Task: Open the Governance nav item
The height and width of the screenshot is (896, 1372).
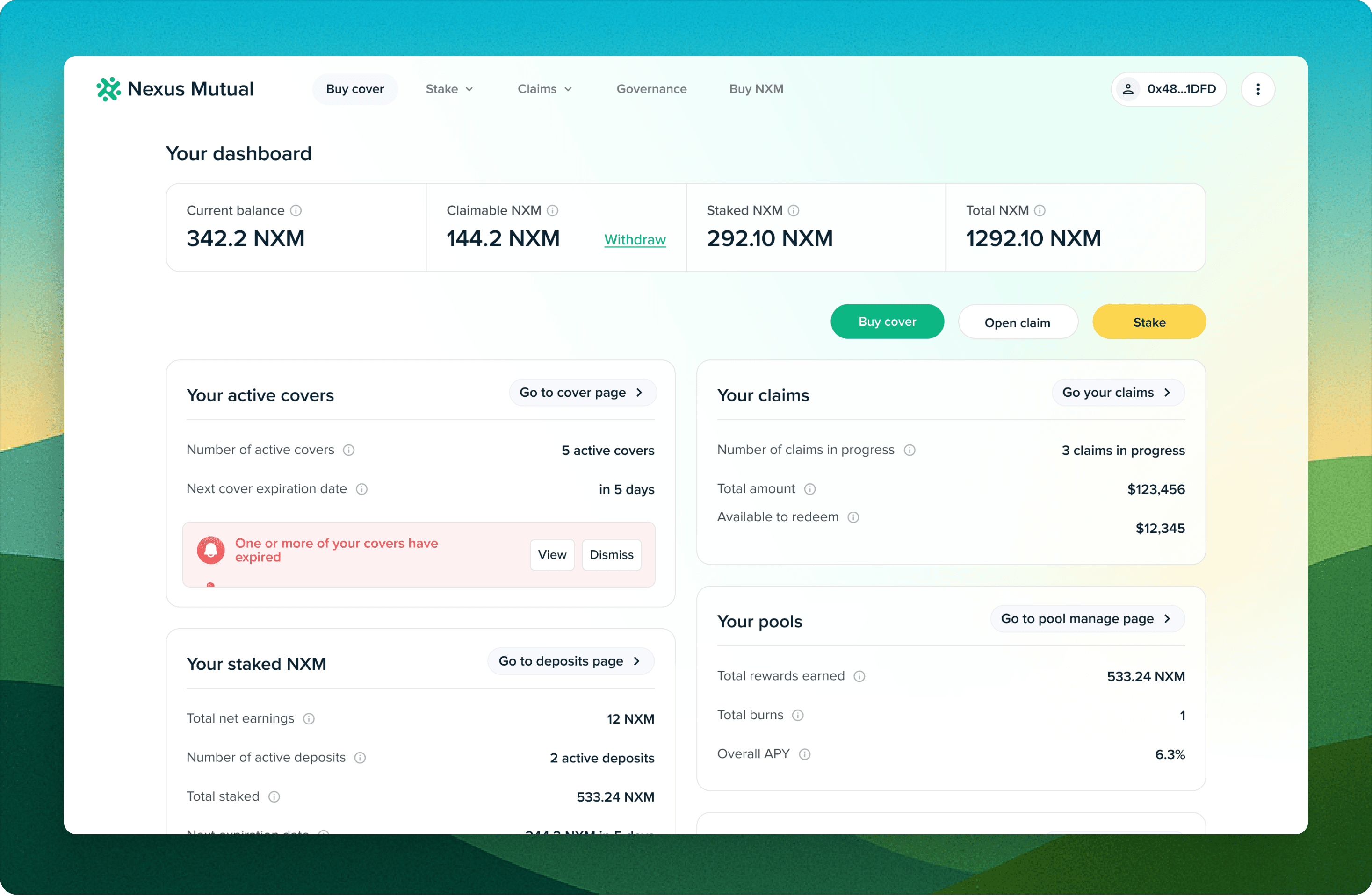Action: [x=651, y=89]
